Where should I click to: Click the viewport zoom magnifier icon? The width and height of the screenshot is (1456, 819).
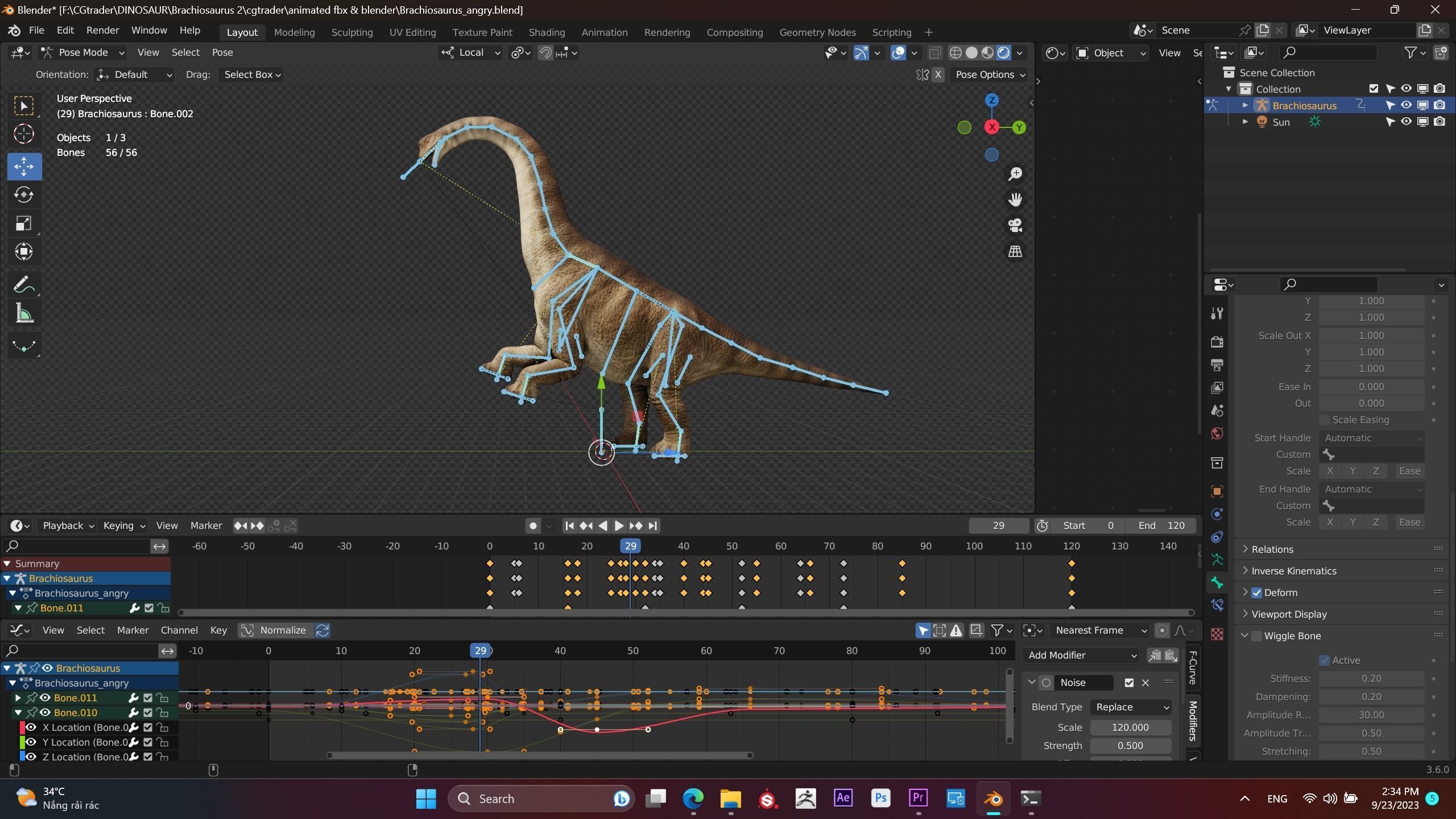[x=1015, y=174]
